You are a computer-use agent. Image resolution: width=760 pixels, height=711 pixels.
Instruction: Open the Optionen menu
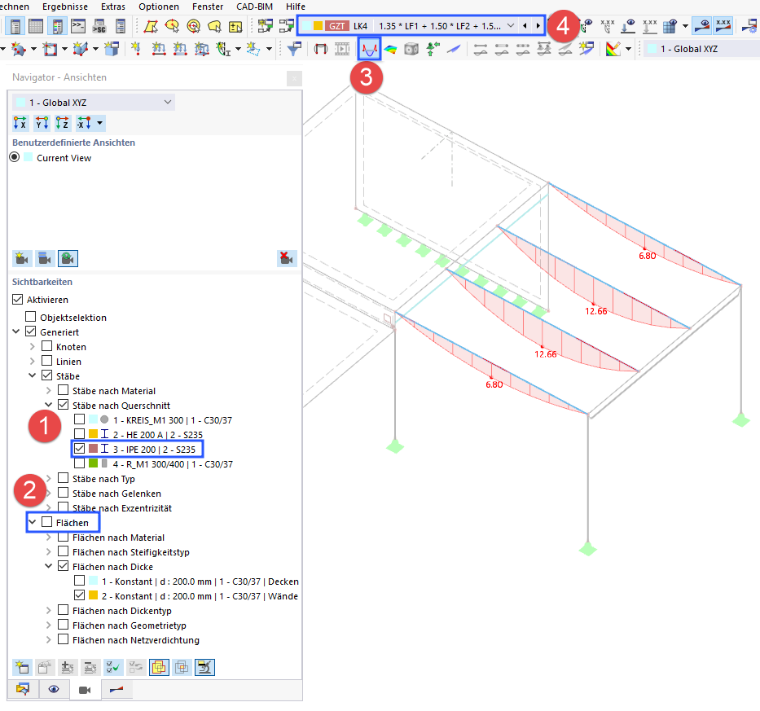tap(158, 6)
